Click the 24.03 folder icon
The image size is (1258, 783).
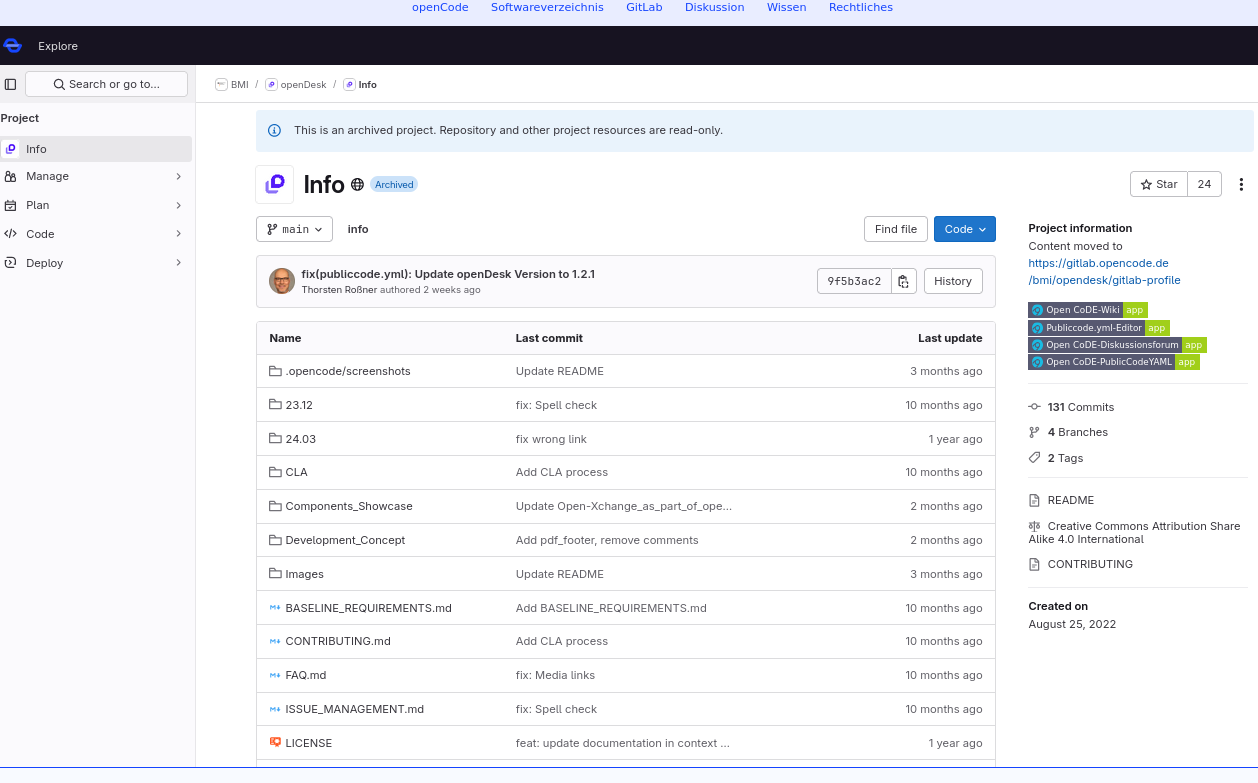pyautogui.click(x=275, y=439)
